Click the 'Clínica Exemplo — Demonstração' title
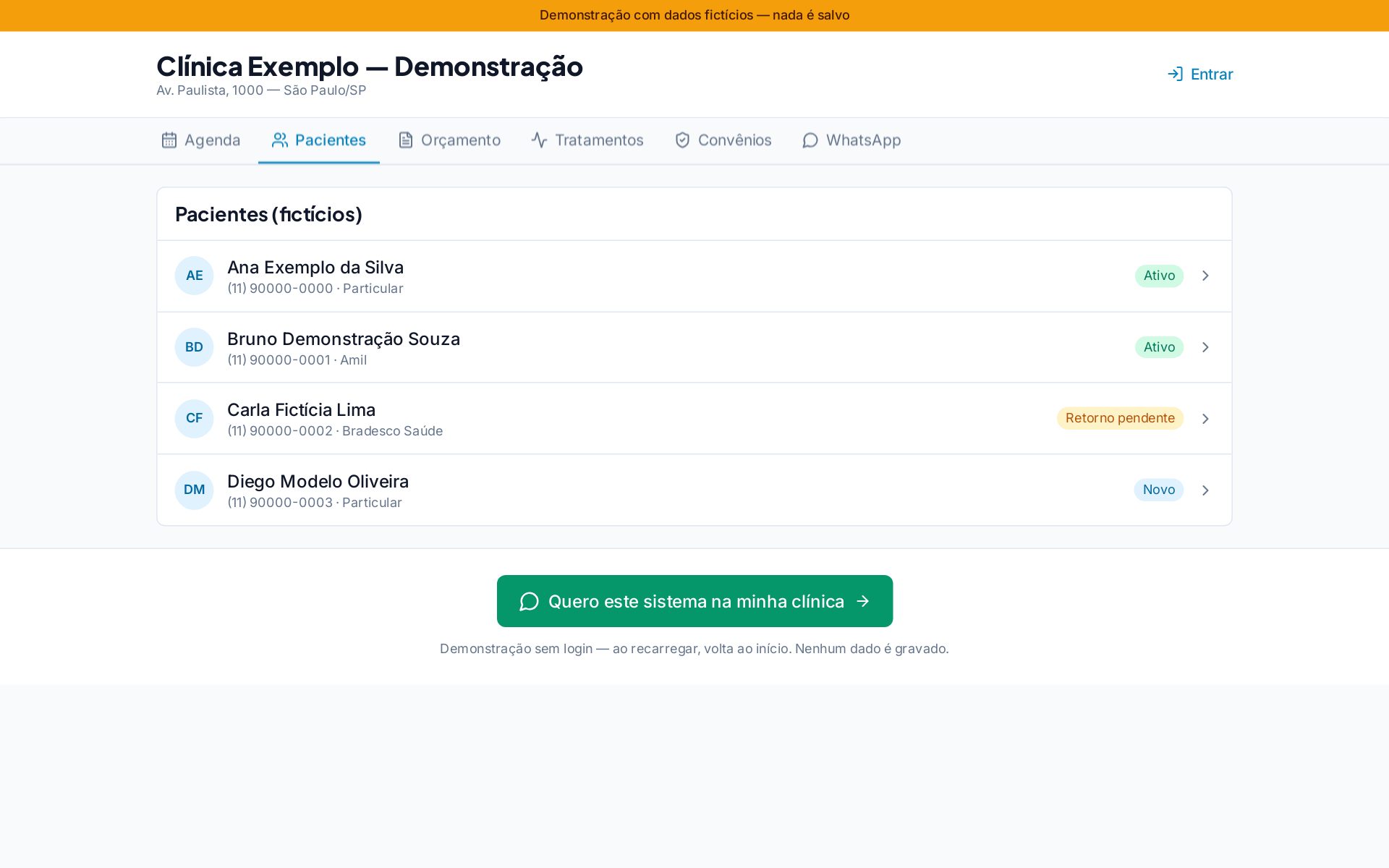The image size is (1389, 868). 370,67
